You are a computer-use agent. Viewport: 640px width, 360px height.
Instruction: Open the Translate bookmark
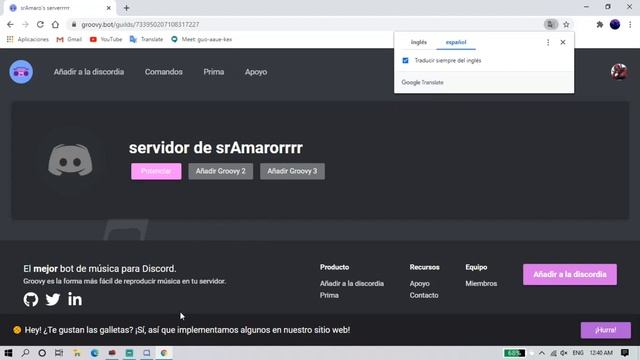[x=146, y=39]
